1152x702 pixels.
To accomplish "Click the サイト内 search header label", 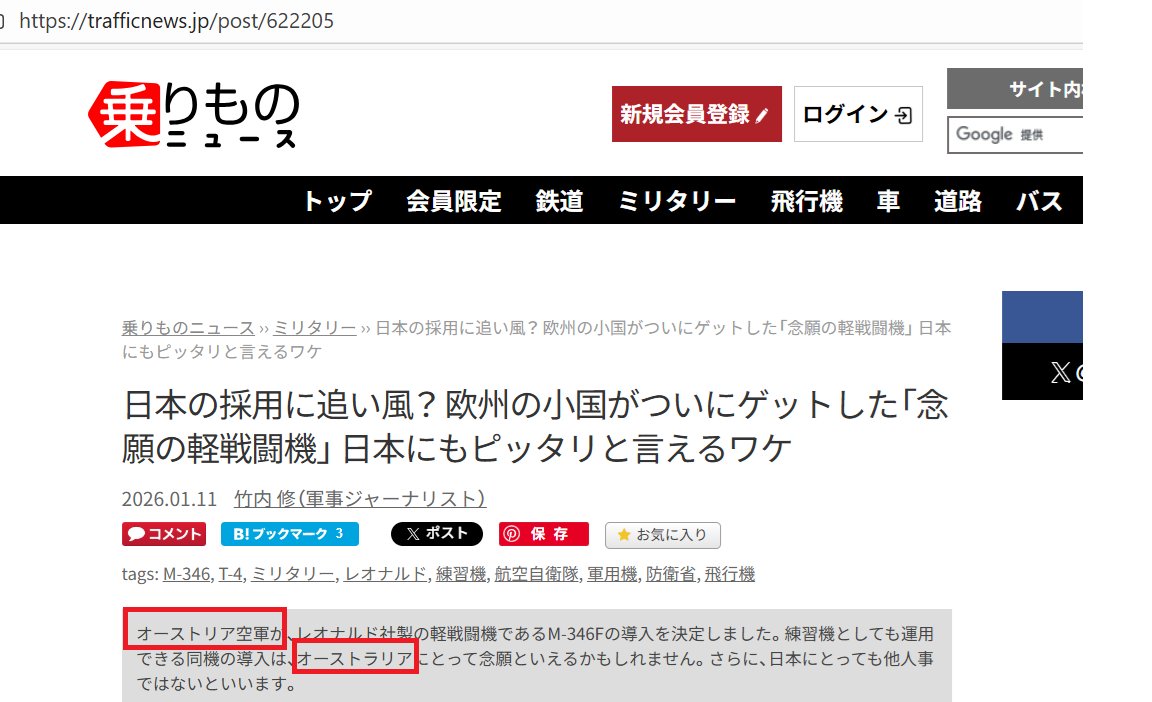I will (x=1015, y=89).
